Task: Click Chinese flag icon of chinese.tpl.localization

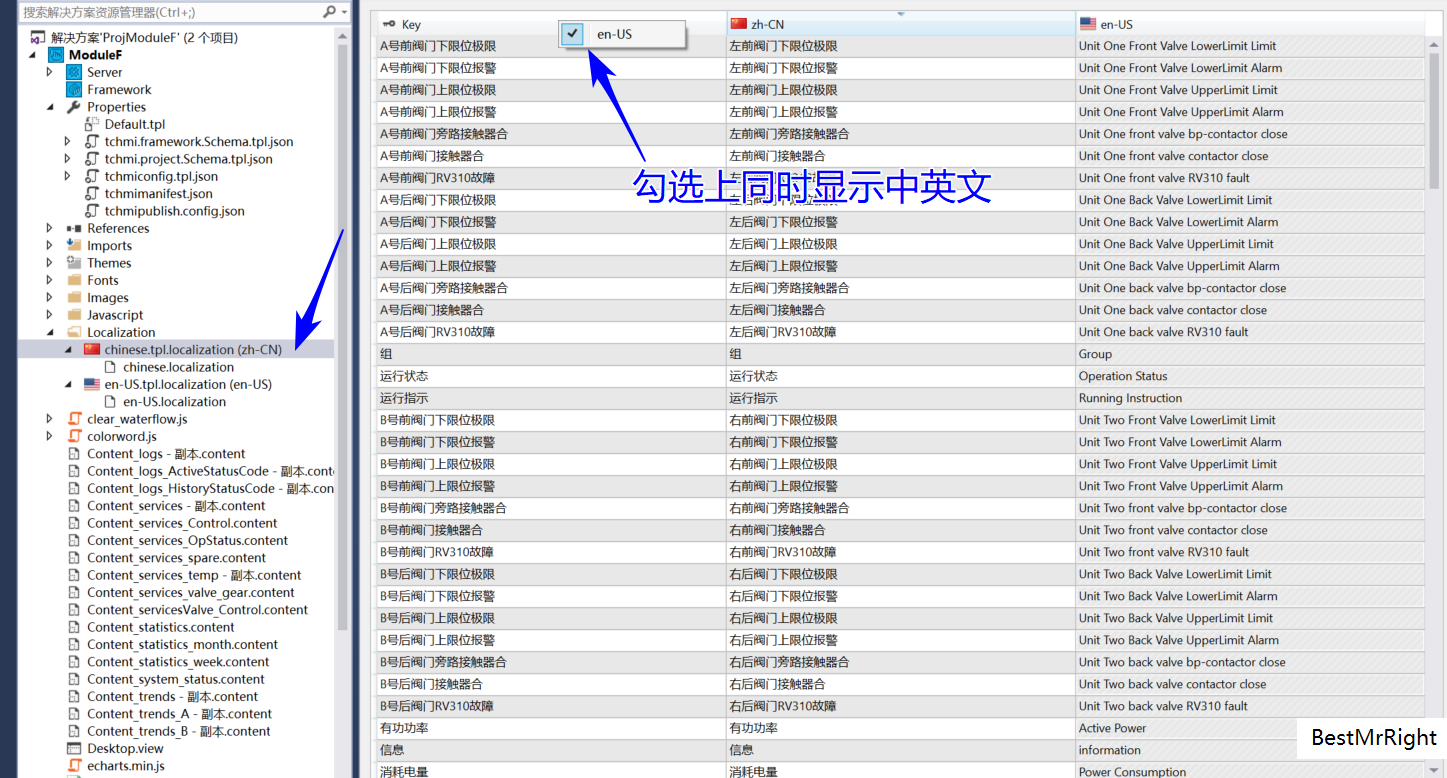Action: click(92, 350)
